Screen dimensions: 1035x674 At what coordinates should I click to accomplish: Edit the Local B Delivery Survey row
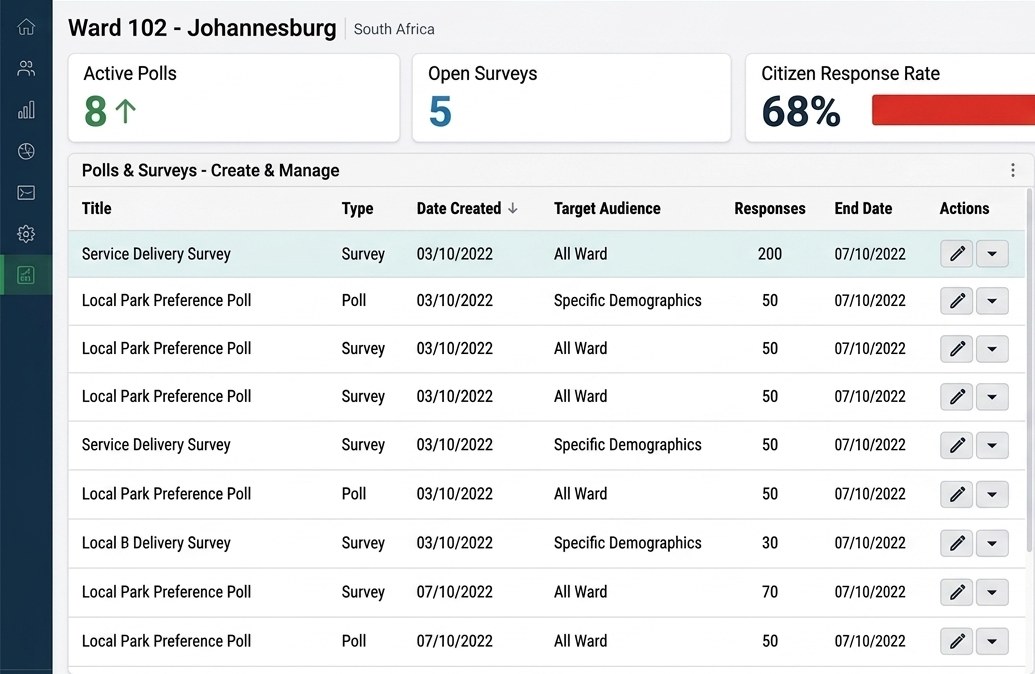pos(956,543)
